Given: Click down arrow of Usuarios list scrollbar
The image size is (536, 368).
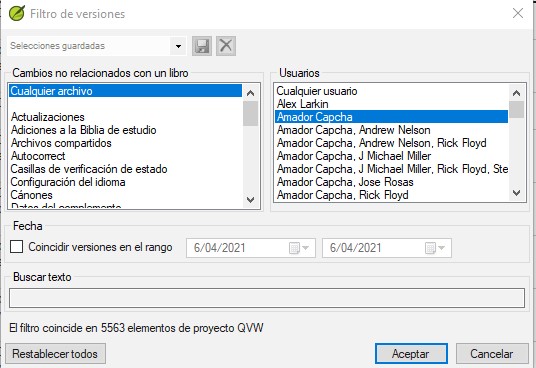Looking at the screenshot, I should (517, 193).
